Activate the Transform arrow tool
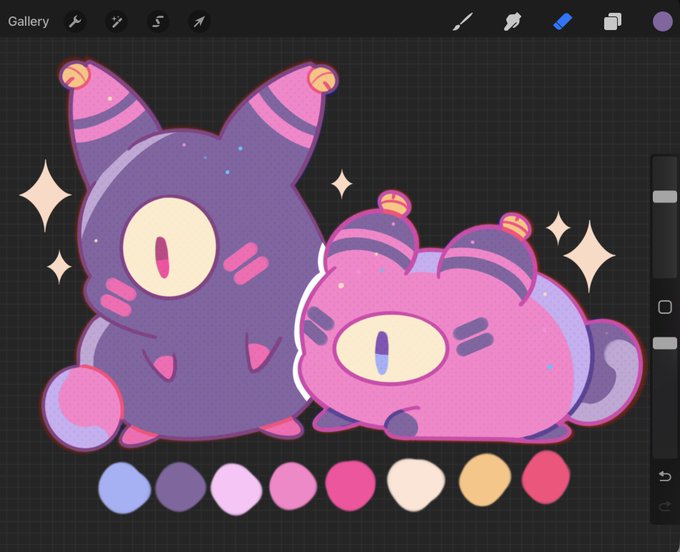This screenshot has height=552, width=680. click(199, 21)
